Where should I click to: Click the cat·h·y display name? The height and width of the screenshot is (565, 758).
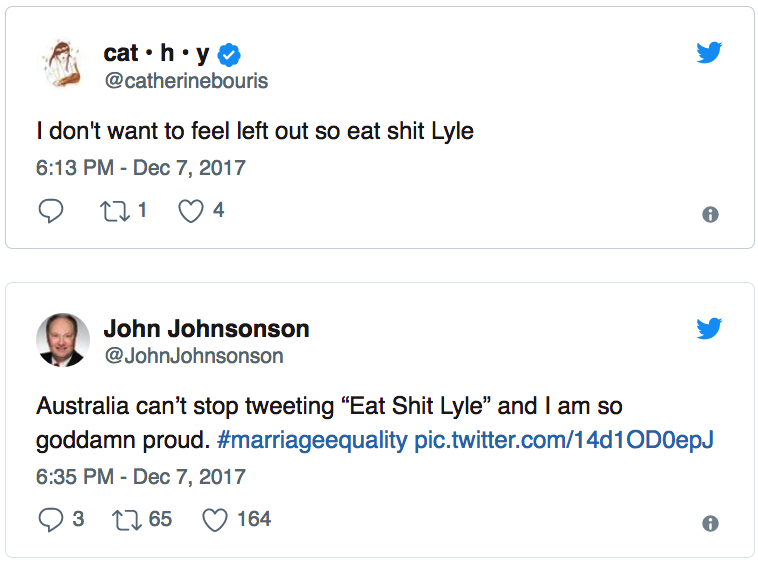[x=156, y=54]
